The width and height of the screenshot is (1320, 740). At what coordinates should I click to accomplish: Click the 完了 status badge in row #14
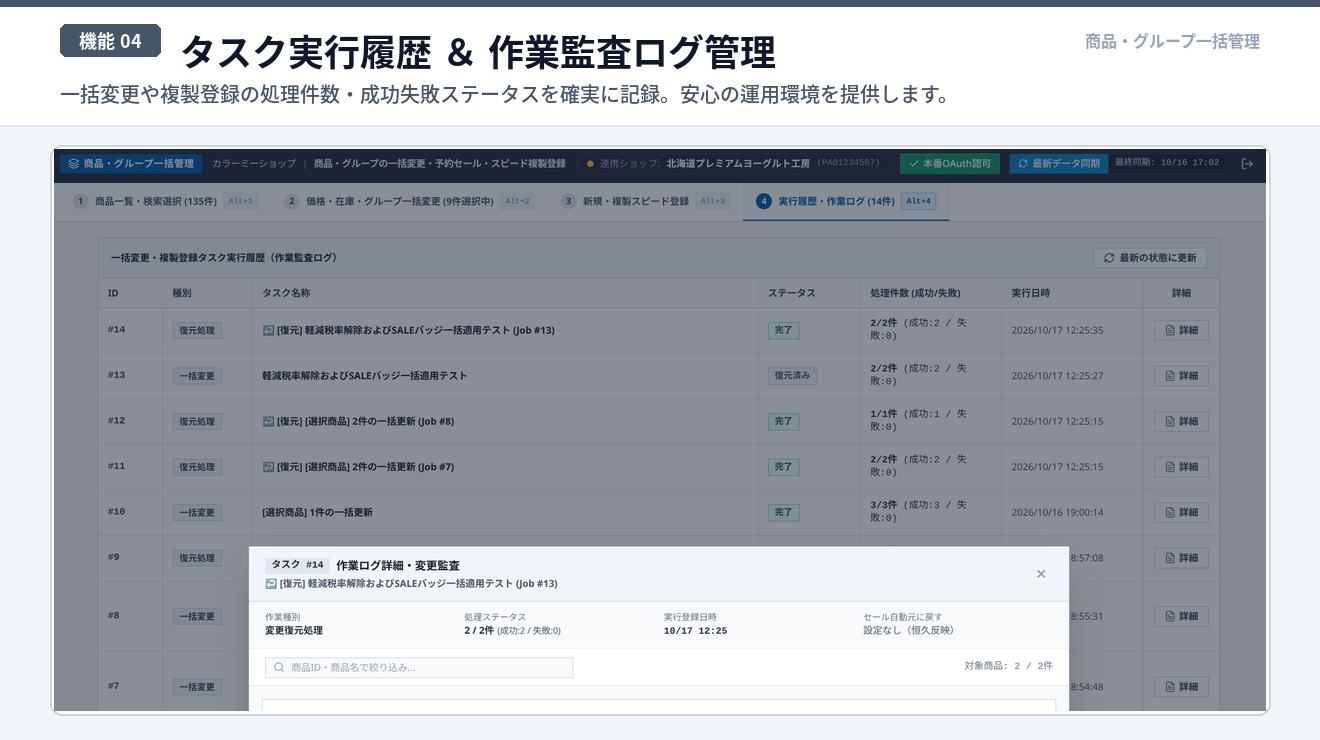pos(783,330)
